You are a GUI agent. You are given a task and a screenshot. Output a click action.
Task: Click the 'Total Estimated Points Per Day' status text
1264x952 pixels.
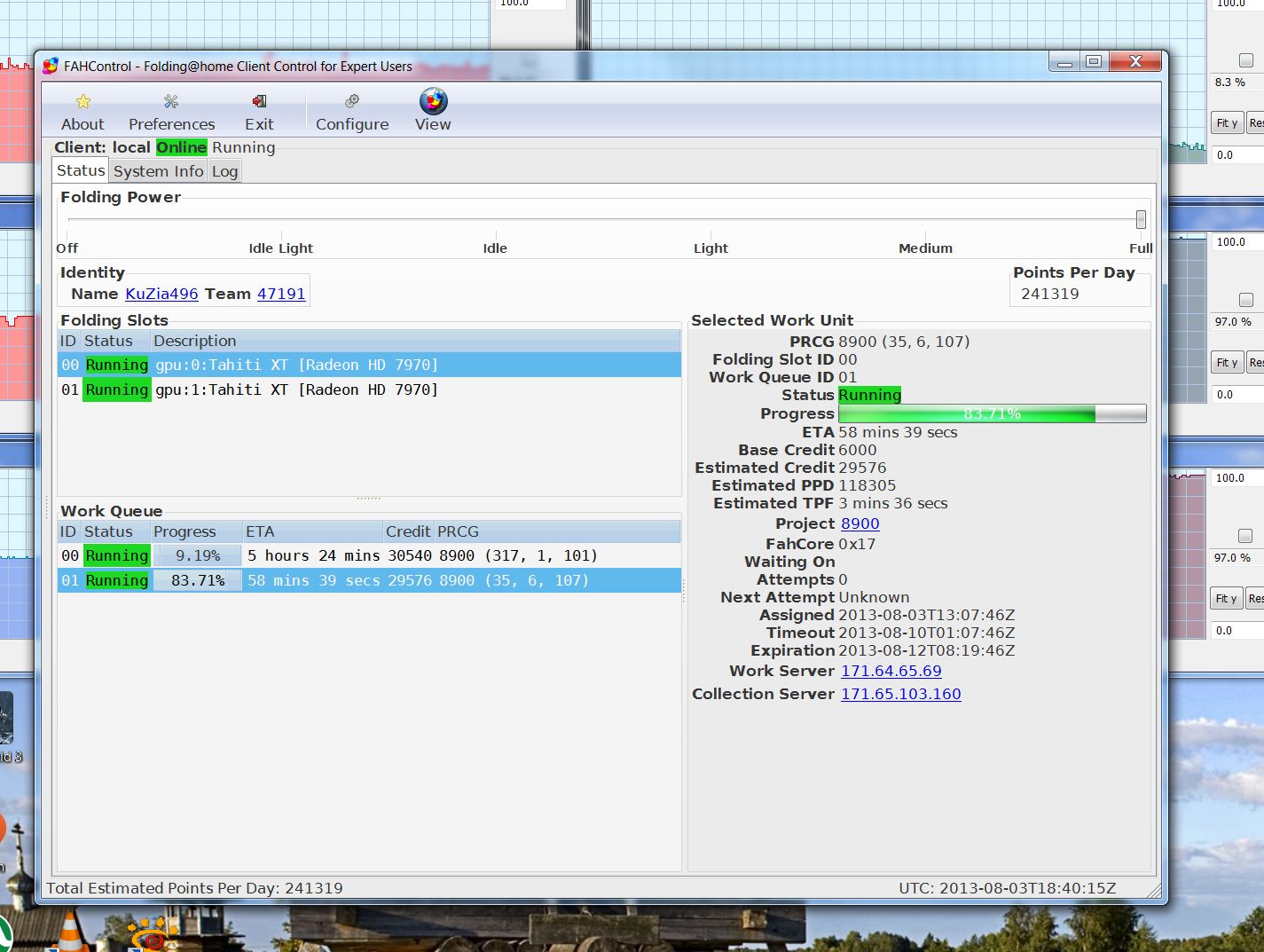(x=194, y=888)
